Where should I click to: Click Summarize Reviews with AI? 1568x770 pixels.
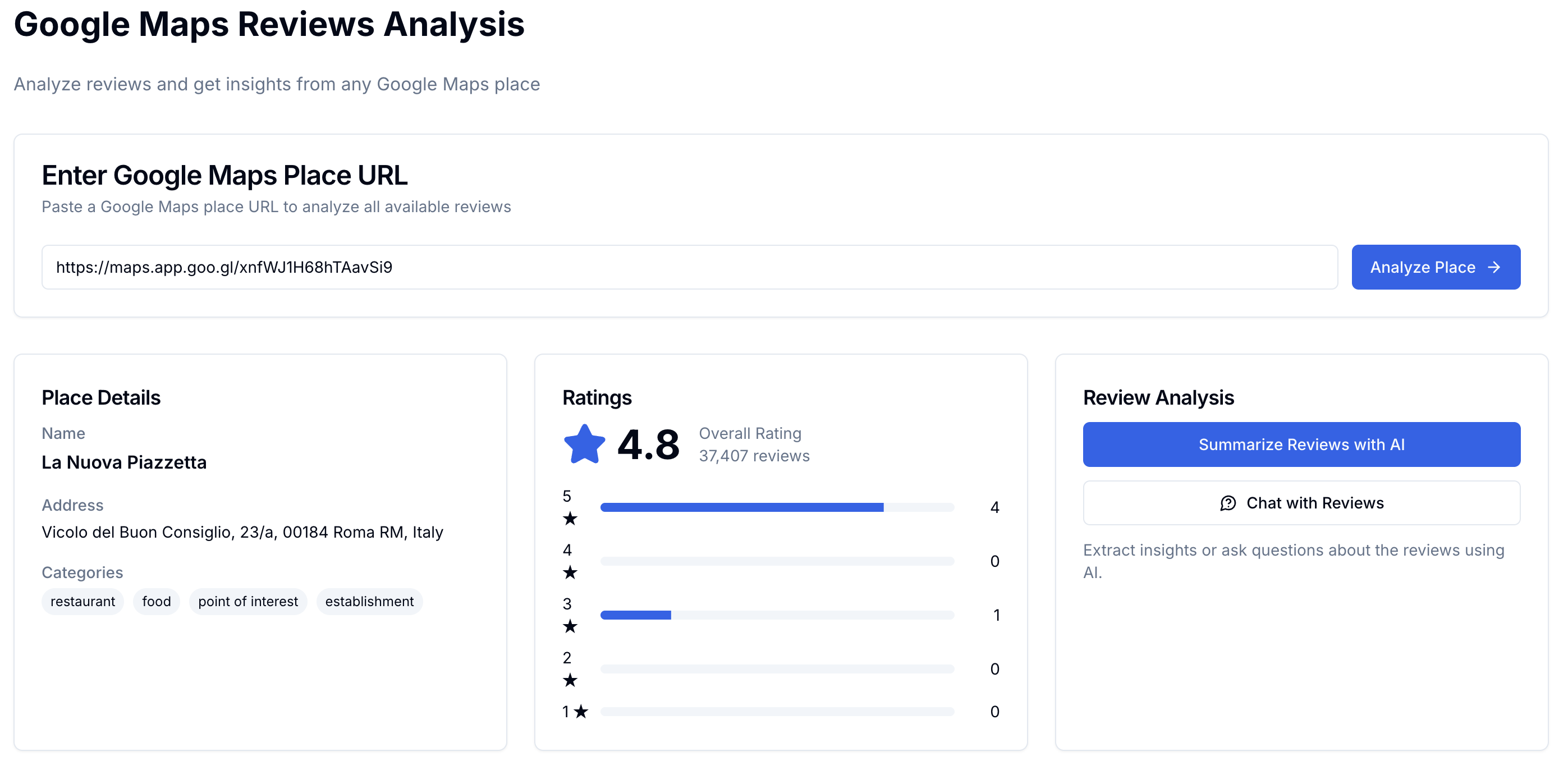coord(1301,444)
